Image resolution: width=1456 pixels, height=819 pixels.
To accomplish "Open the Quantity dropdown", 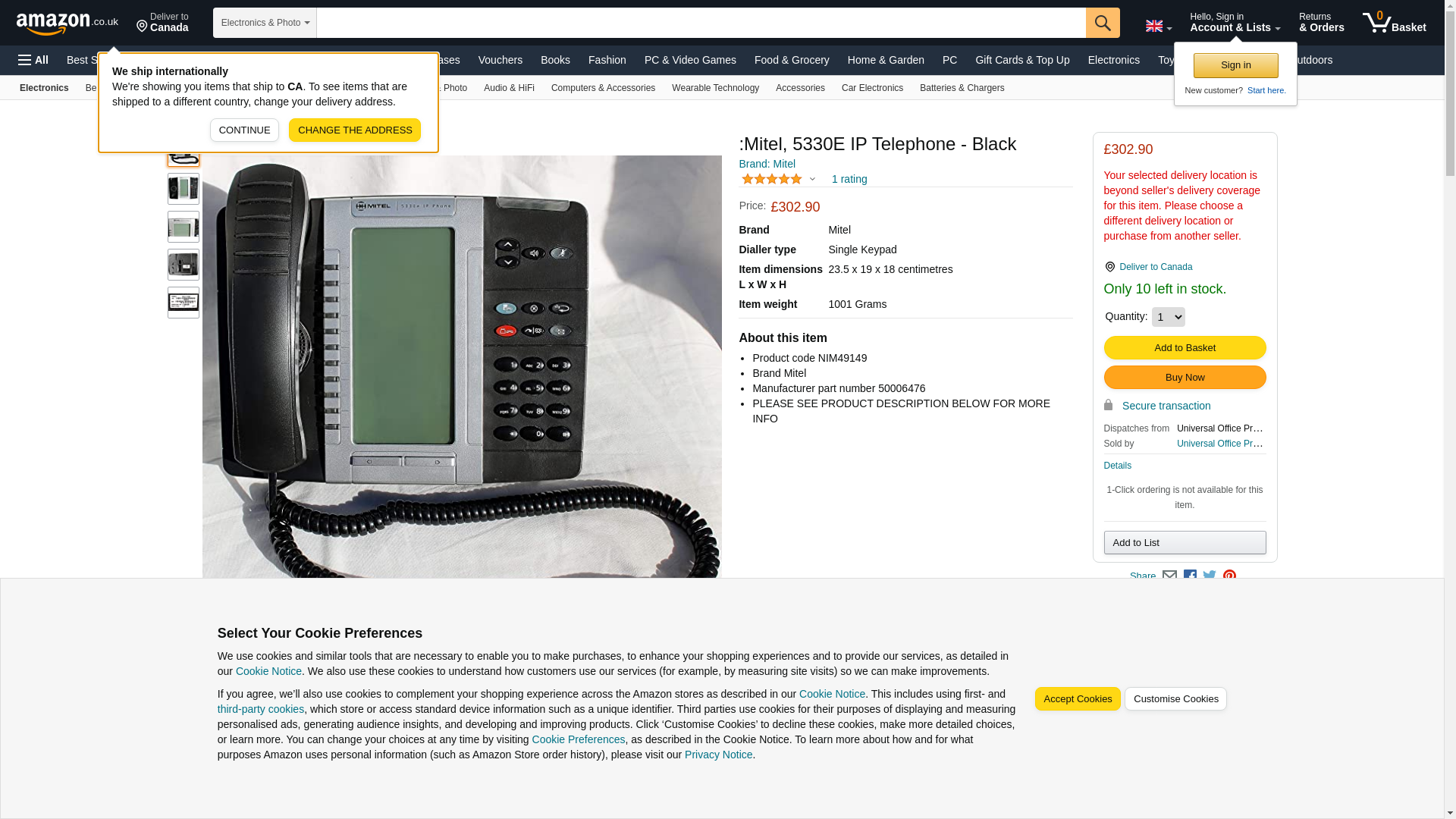I will coord(1168,317).
